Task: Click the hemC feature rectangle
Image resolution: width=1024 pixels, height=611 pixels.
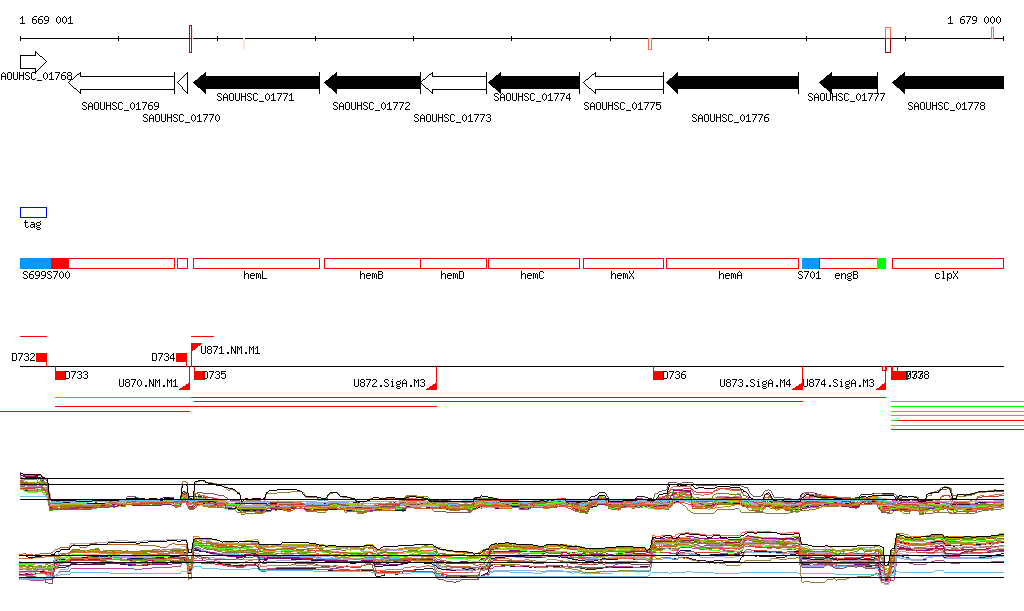Action: point(534,264)
